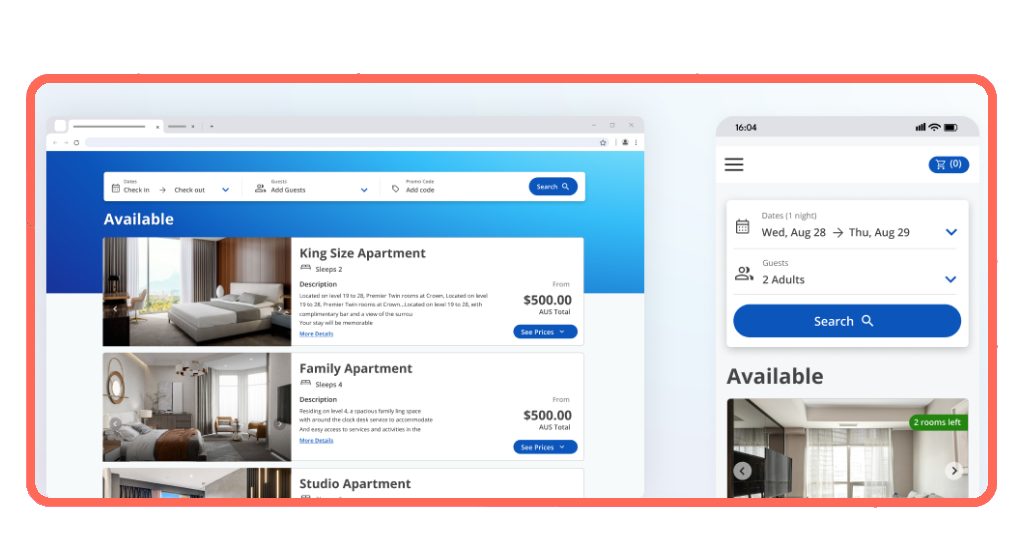The height and width of the screenshot is (536, 1024).
Task: Expand See Prices for Family Apartment
Action: [x=545, y=447]
